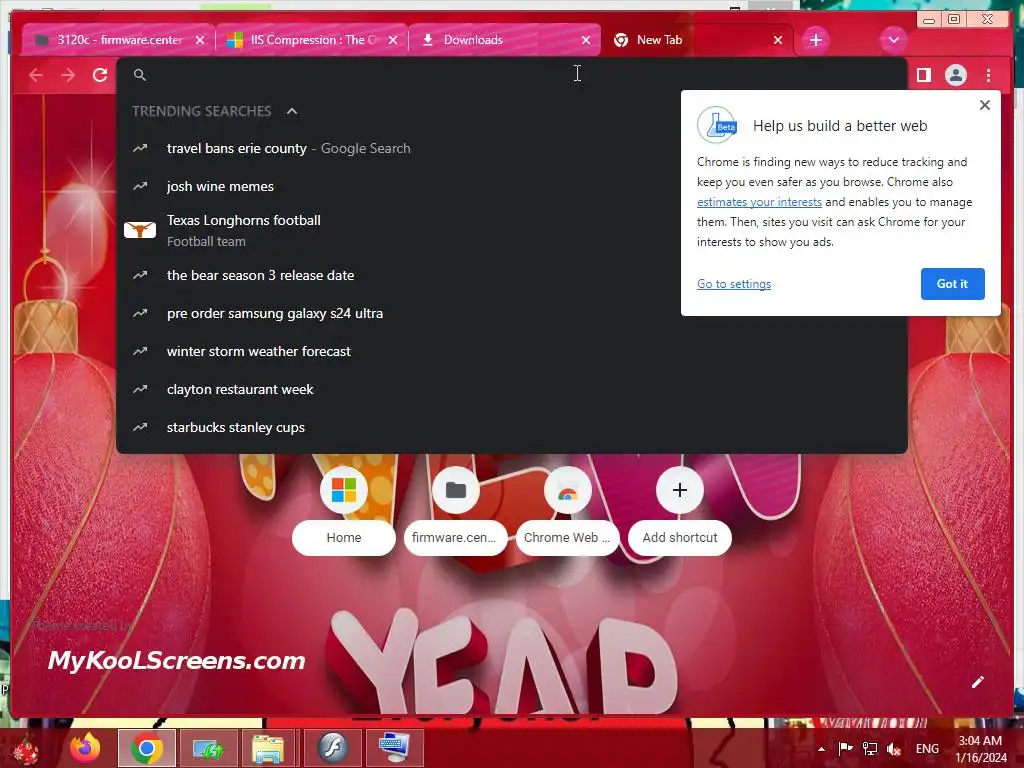Customize Chrome with the pencil icon
This screenshot has height=768, width=1024.
coord(977,682)
